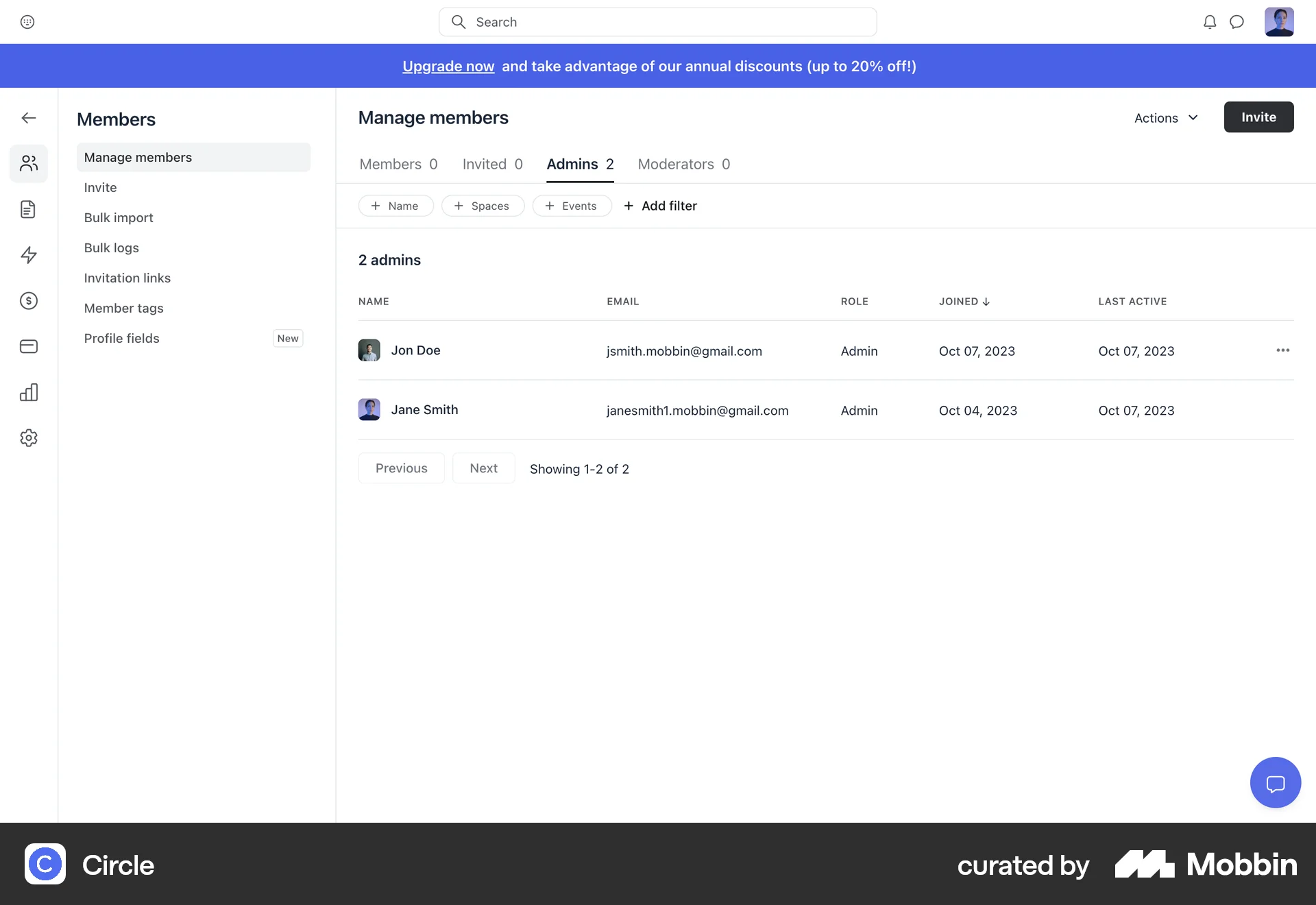This screenshot has height=905, width=1316.
Task: Click the paywalls dollar icon in sidebar
Action: (x=28, y=300)
